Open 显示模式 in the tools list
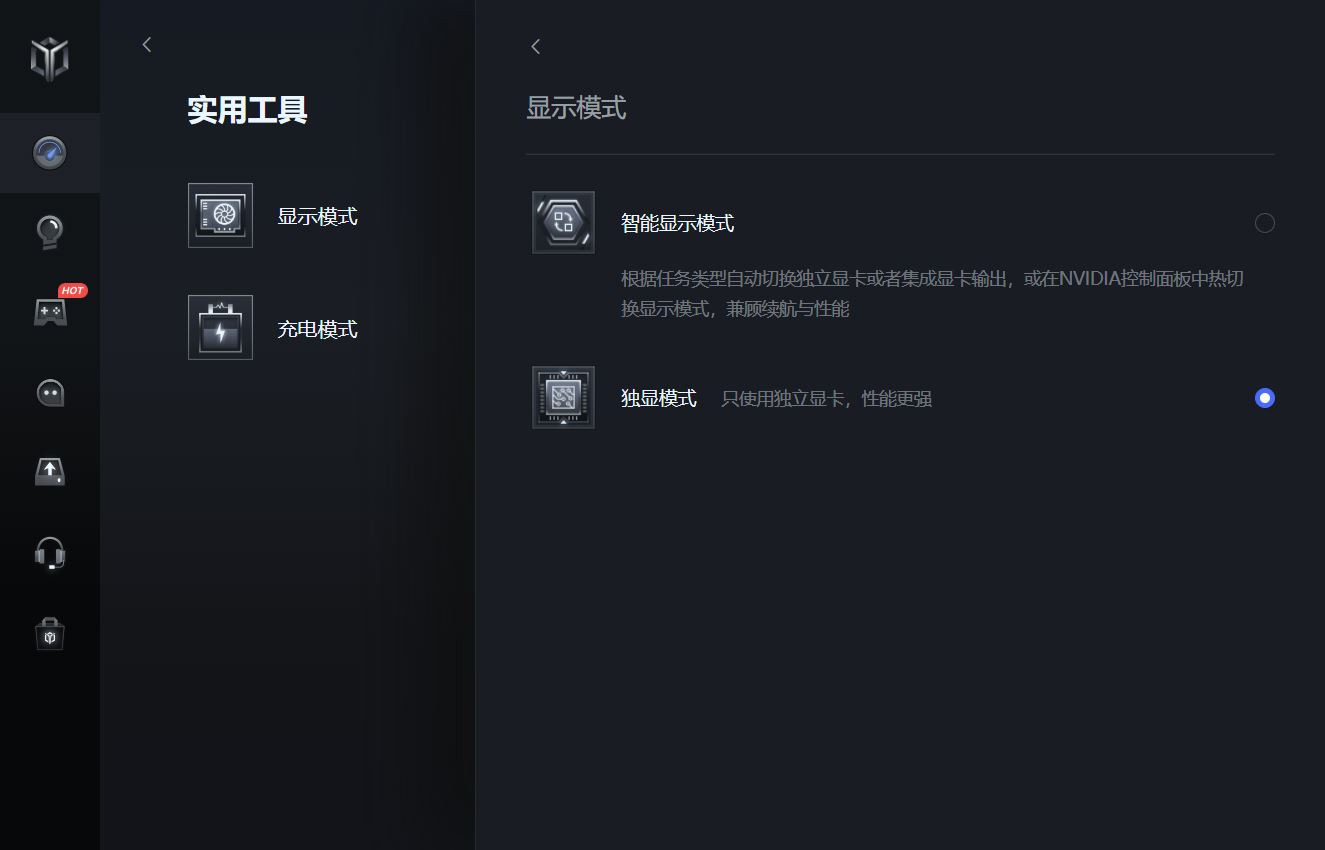 [x=317, y=216]
